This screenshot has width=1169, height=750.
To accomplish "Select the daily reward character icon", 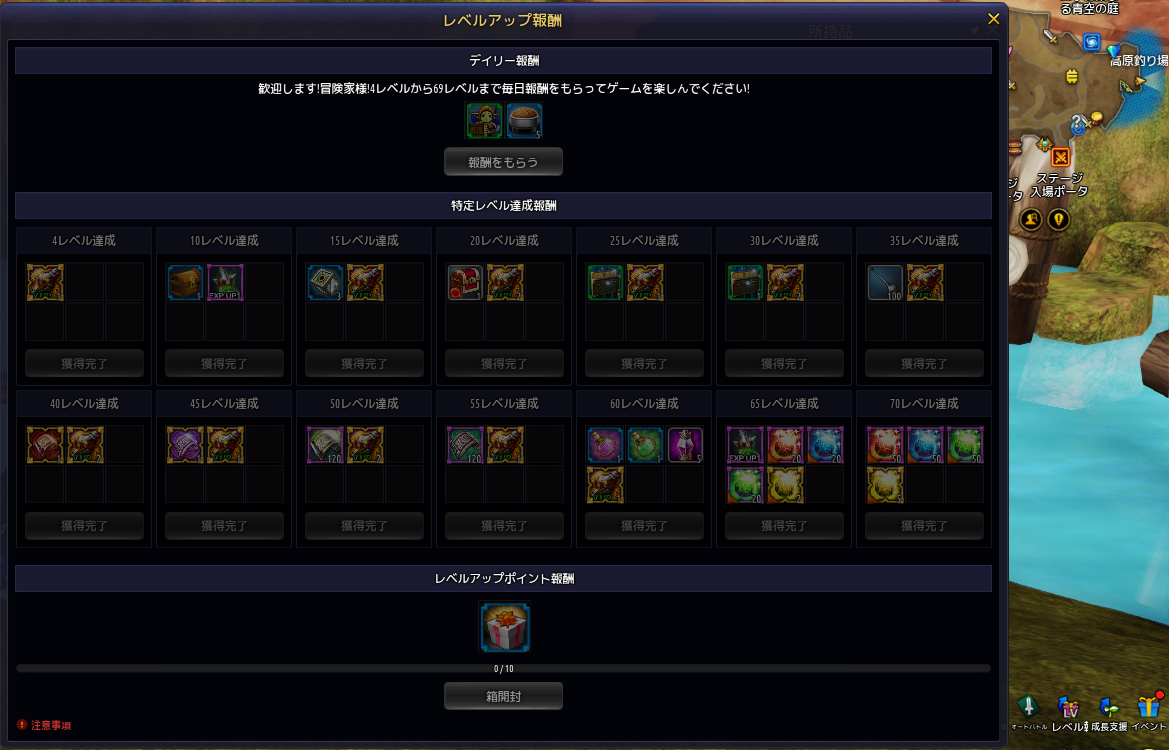I will tap(484, 121).
